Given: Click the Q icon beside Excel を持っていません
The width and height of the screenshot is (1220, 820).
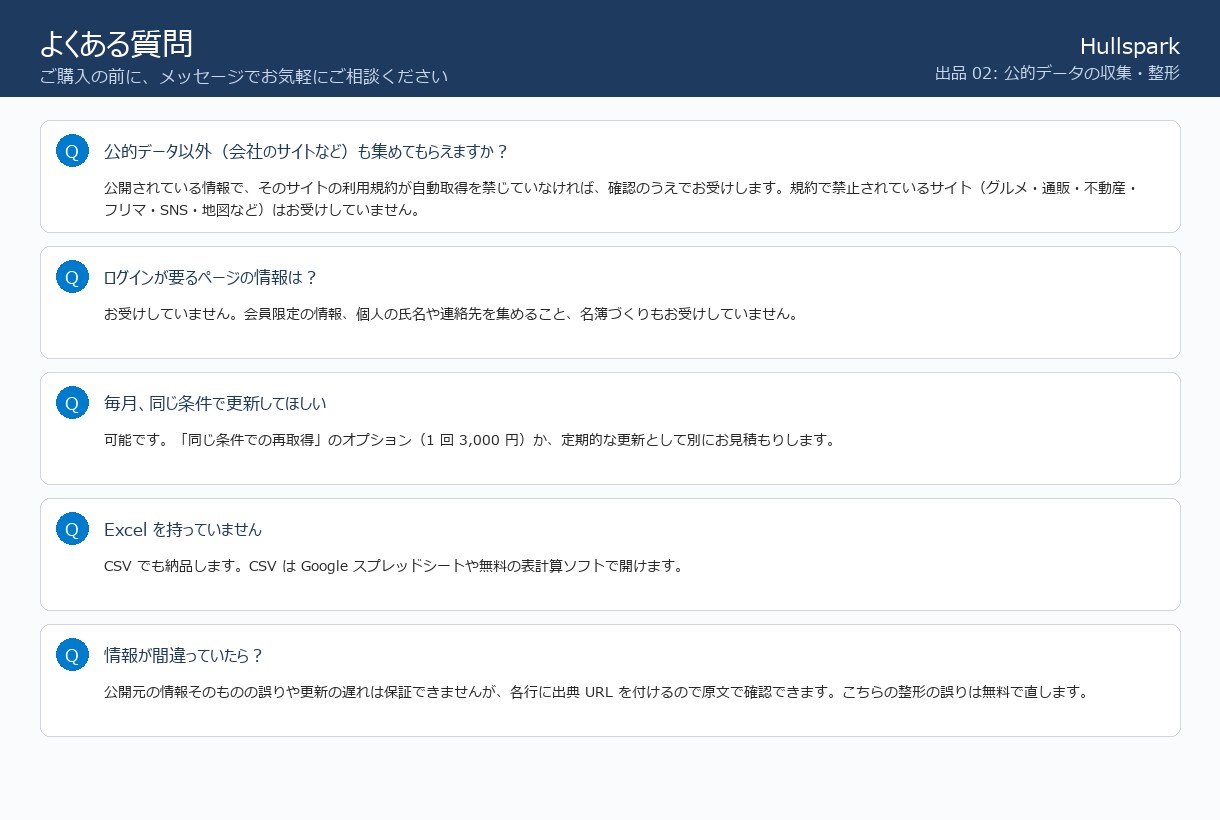Looking at the screenshot, I should coord(72,529).
